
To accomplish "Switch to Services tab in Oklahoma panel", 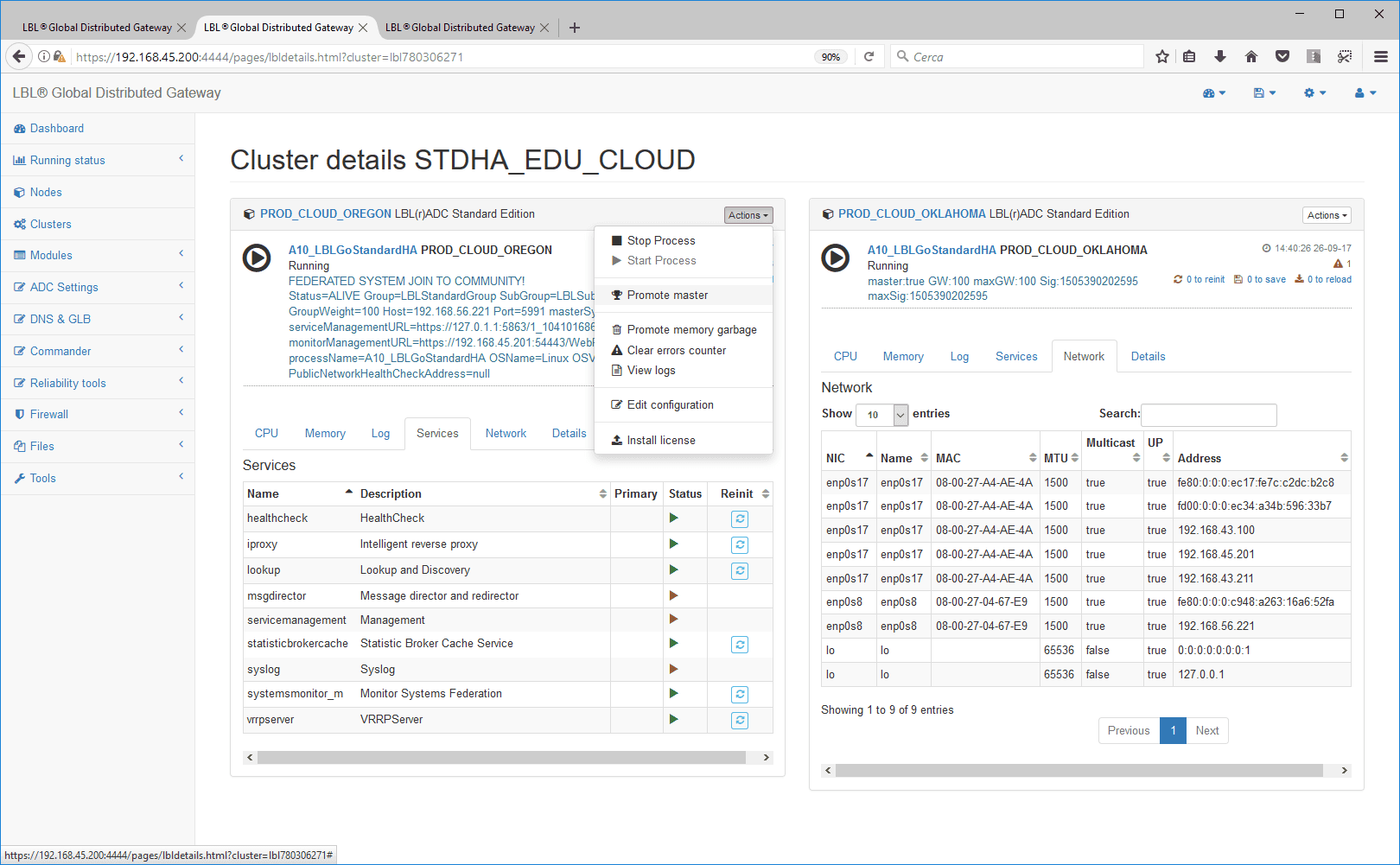I will 1016,356.
